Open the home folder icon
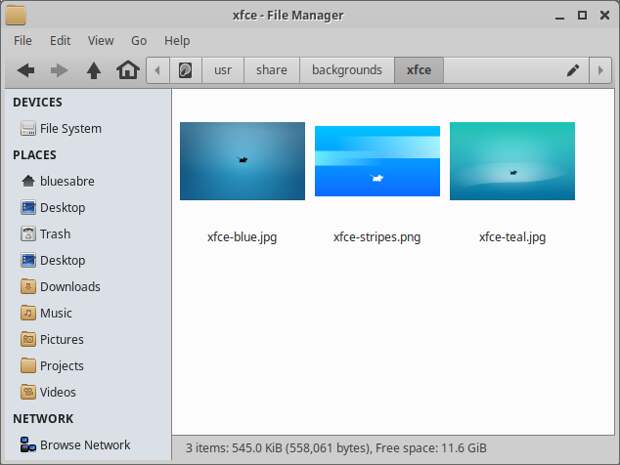This screenshot has width=620, height=465. (128, 70)
